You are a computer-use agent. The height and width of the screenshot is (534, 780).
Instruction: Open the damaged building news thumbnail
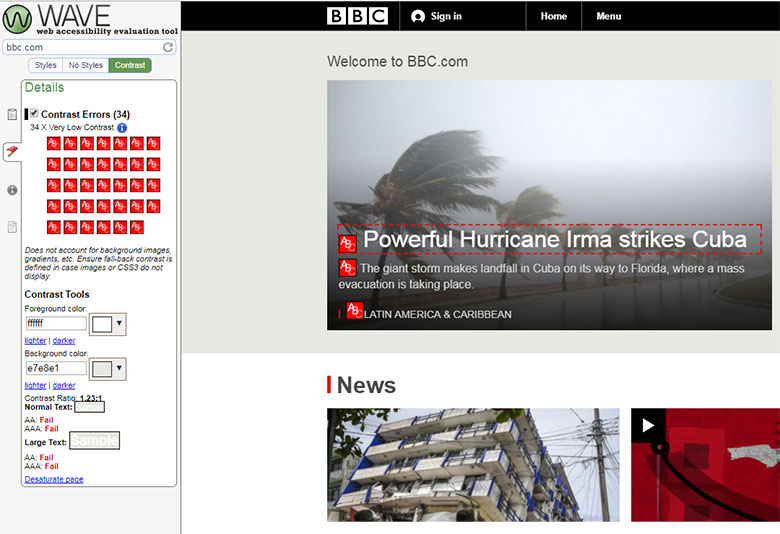473,465
